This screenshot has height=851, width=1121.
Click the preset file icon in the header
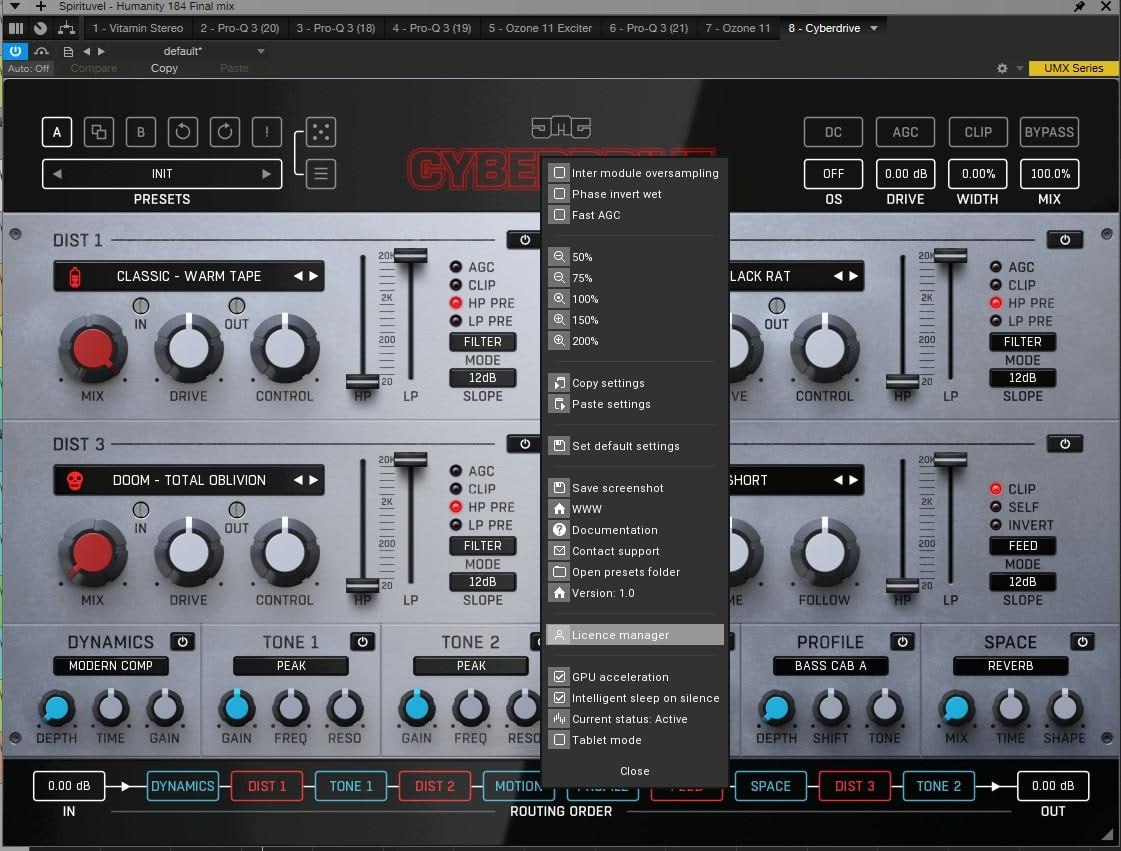pos(68,51)
